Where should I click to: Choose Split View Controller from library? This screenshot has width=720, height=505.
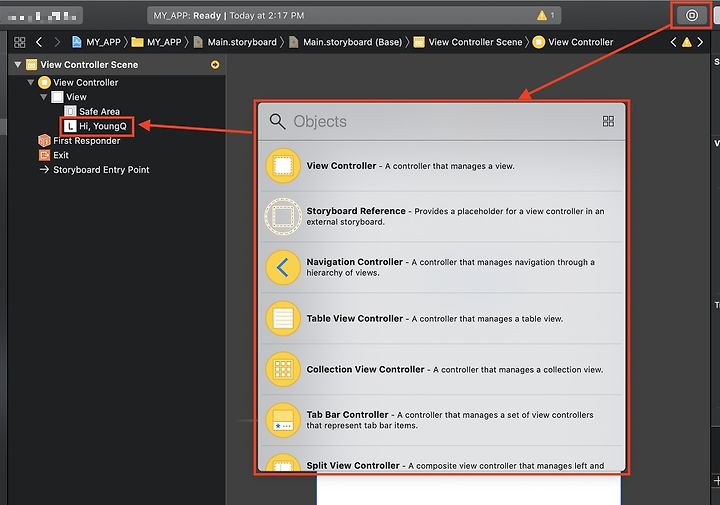[x=441, y=459]
